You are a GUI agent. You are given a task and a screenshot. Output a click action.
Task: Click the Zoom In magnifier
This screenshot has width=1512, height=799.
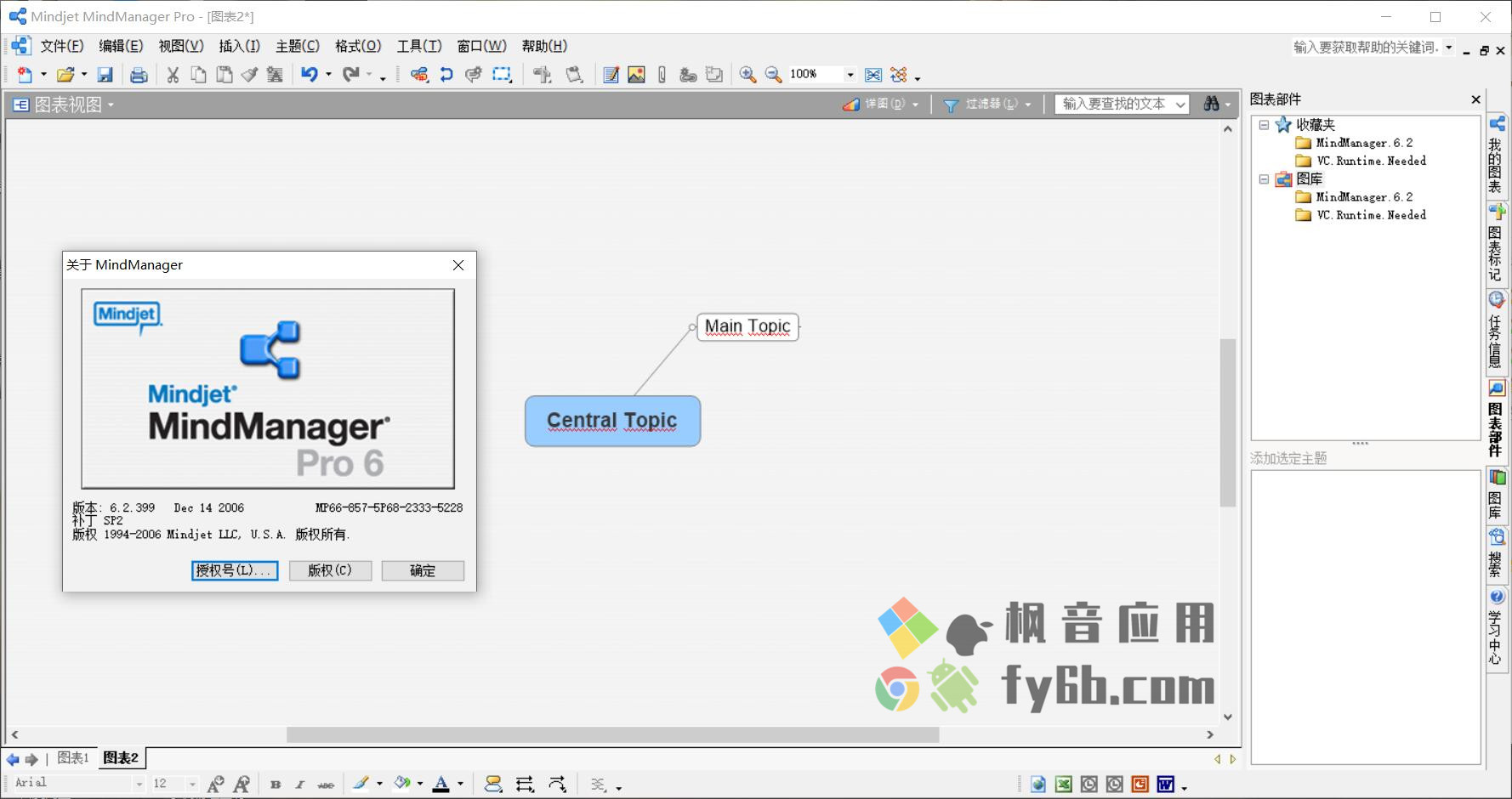(747, 75)
